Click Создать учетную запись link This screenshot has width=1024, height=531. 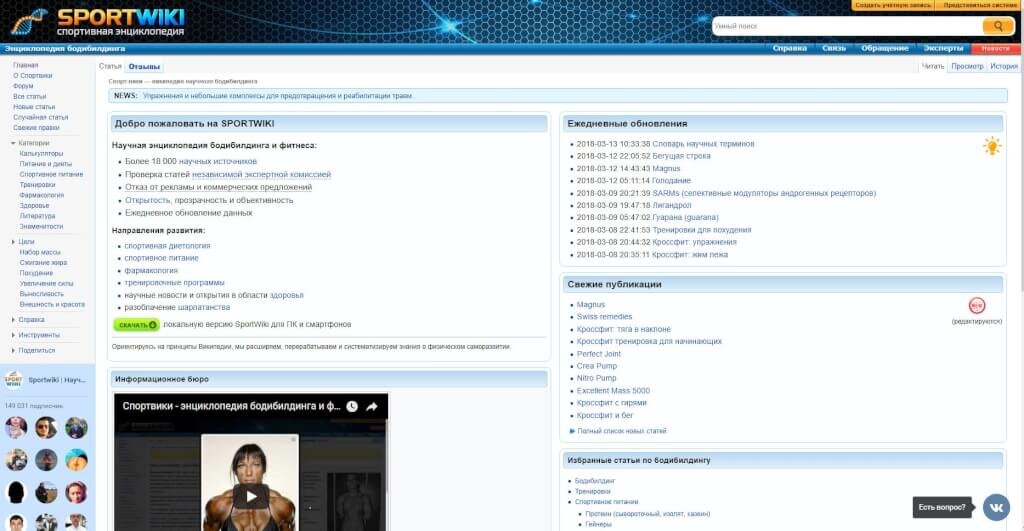893,5
